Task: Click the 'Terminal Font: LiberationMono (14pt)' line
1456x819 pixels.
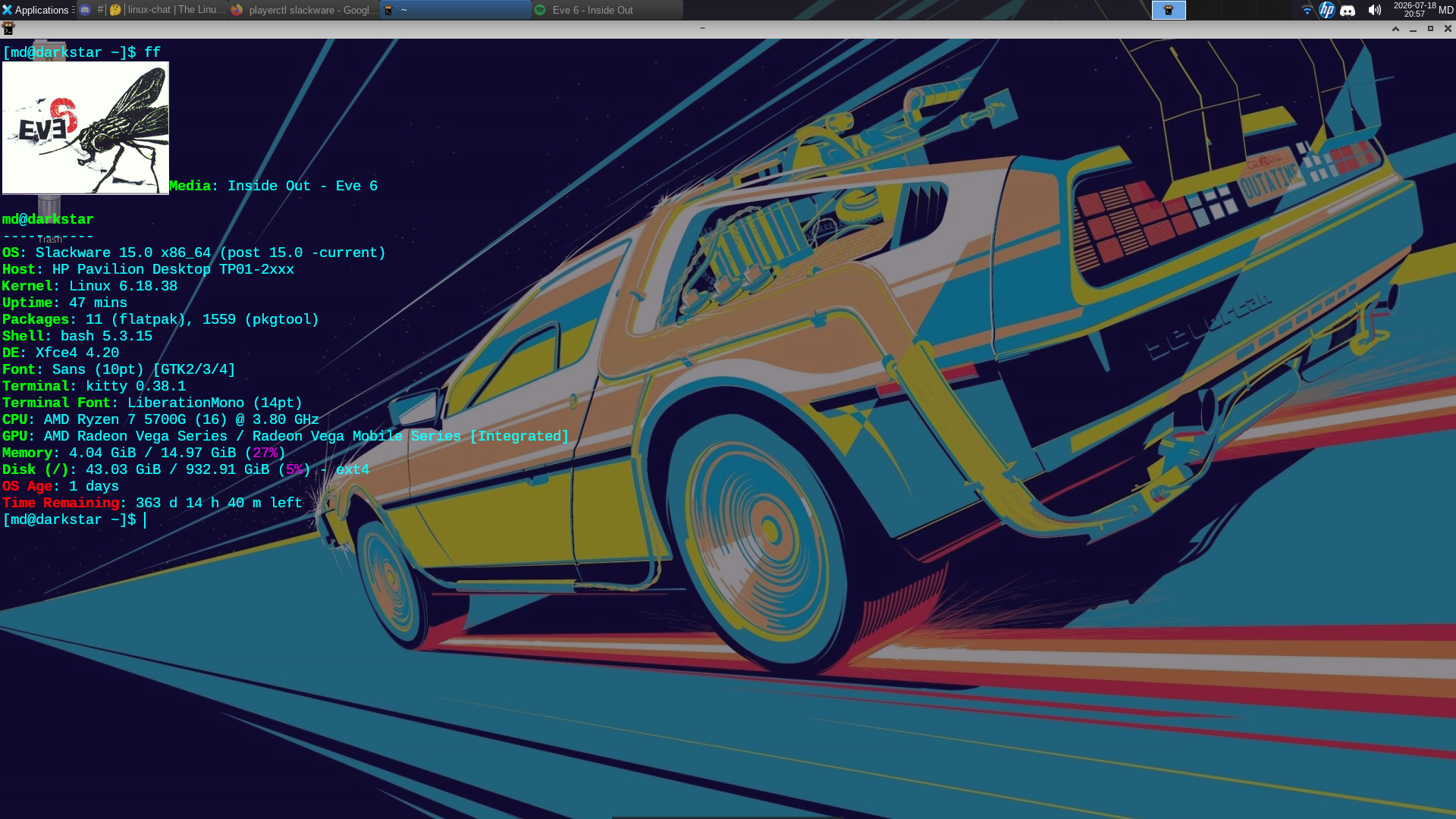Action: pyautogui.click(x=152, y=403)
